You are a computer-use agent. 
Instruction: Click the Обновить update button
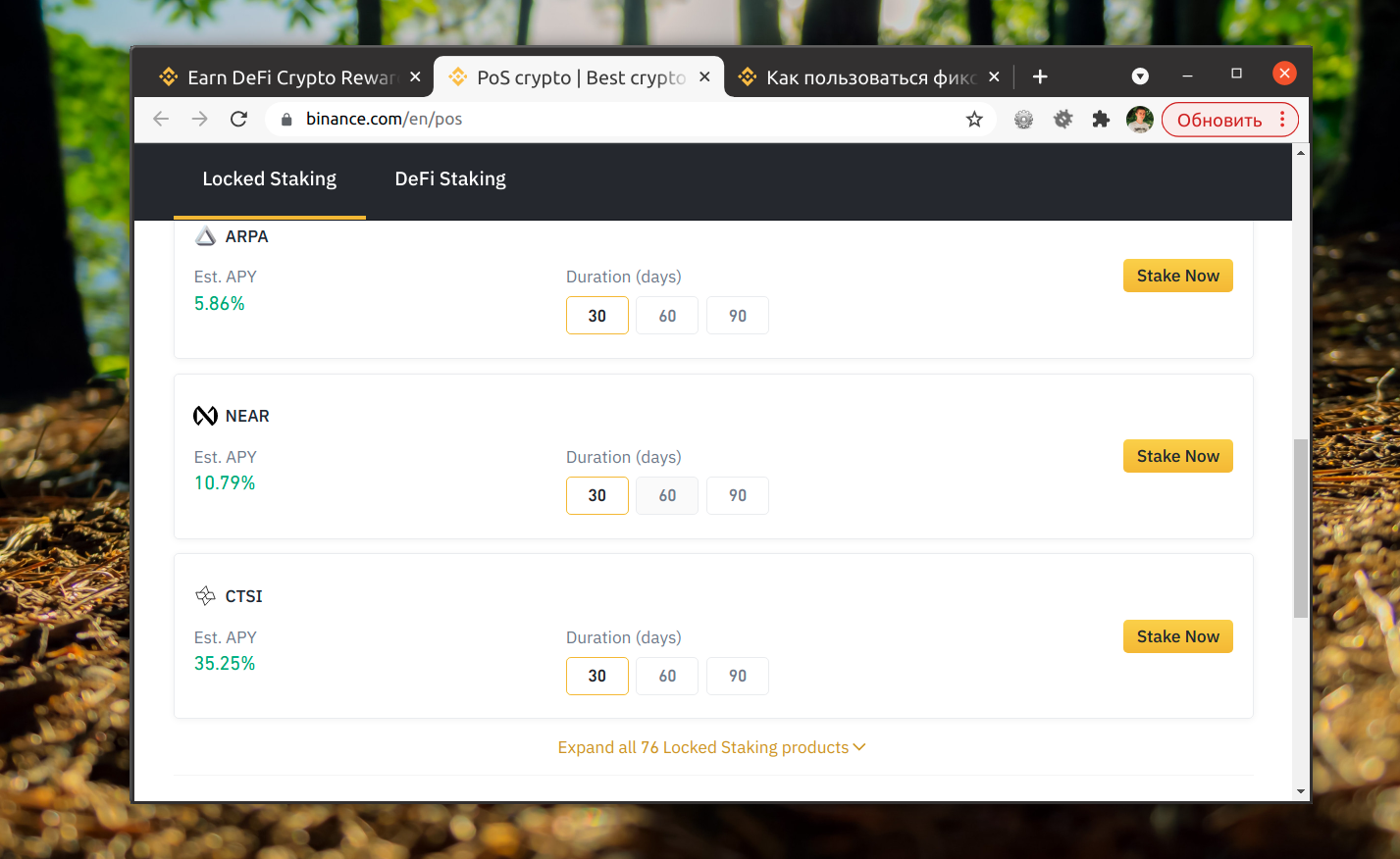[x=1219, y=120]
